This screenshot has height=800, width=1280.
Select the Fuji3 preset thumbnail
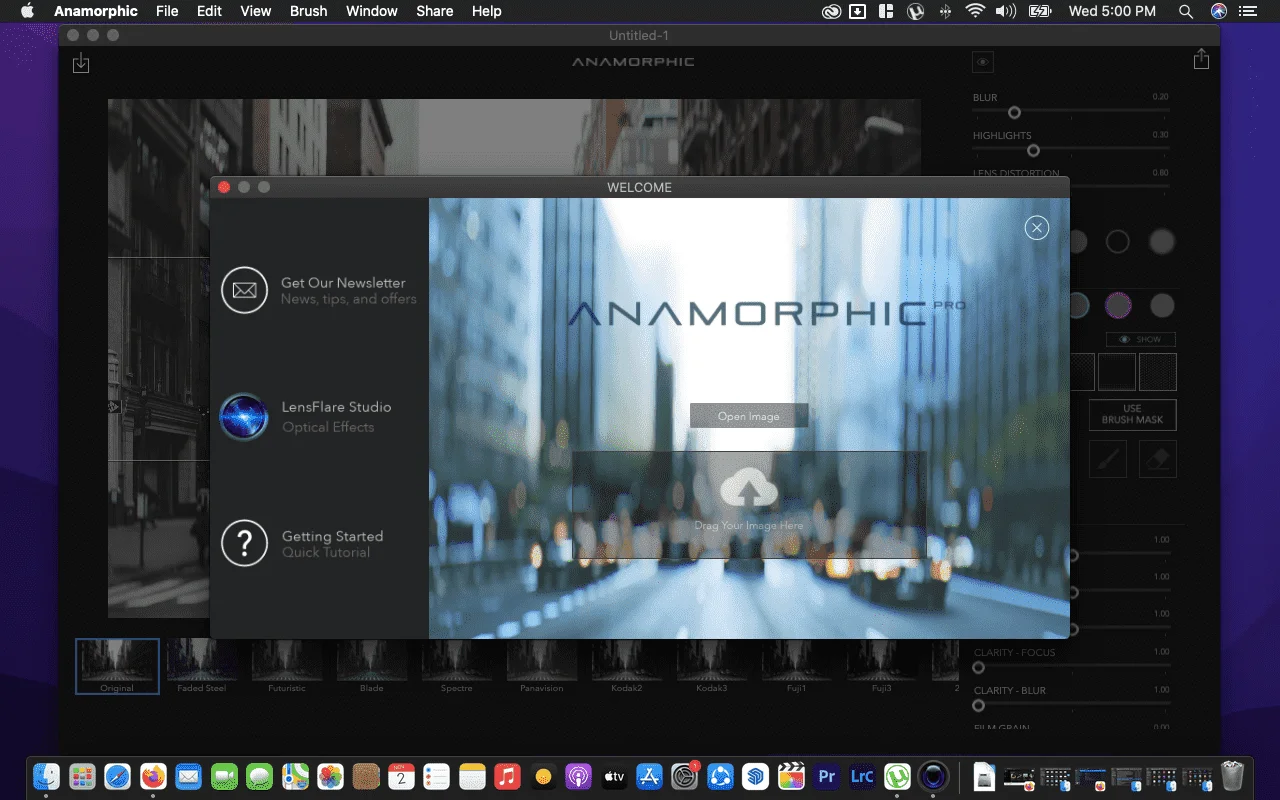click(x=882, y=666)
